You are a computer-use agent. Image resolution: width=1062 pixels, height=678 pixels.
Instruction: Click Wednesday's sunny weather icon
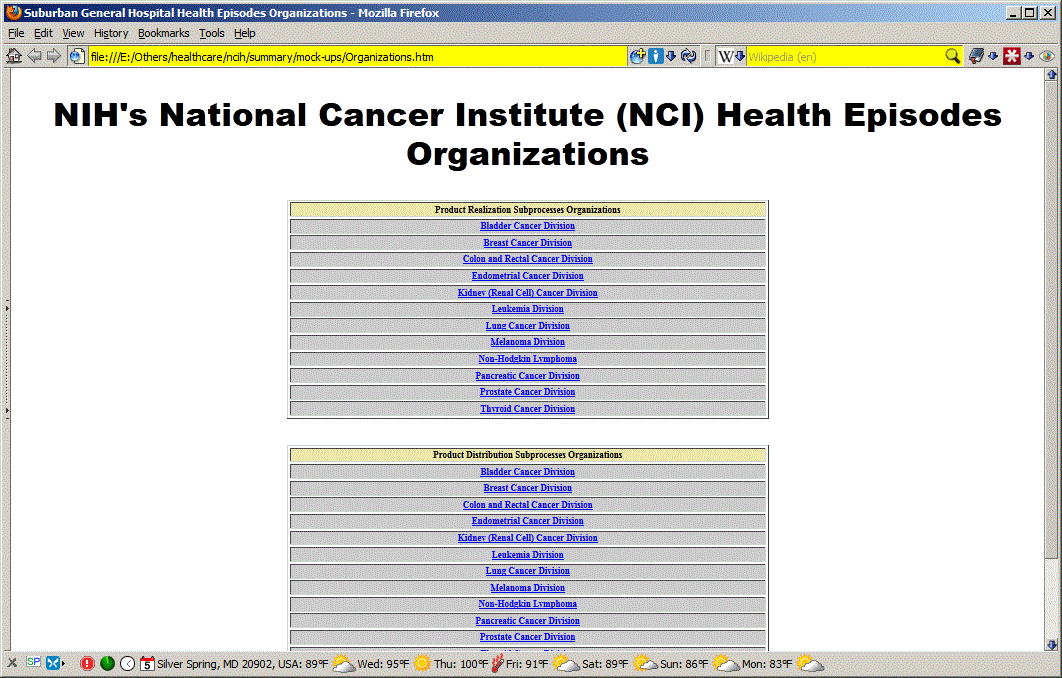[x=422, y=664]
